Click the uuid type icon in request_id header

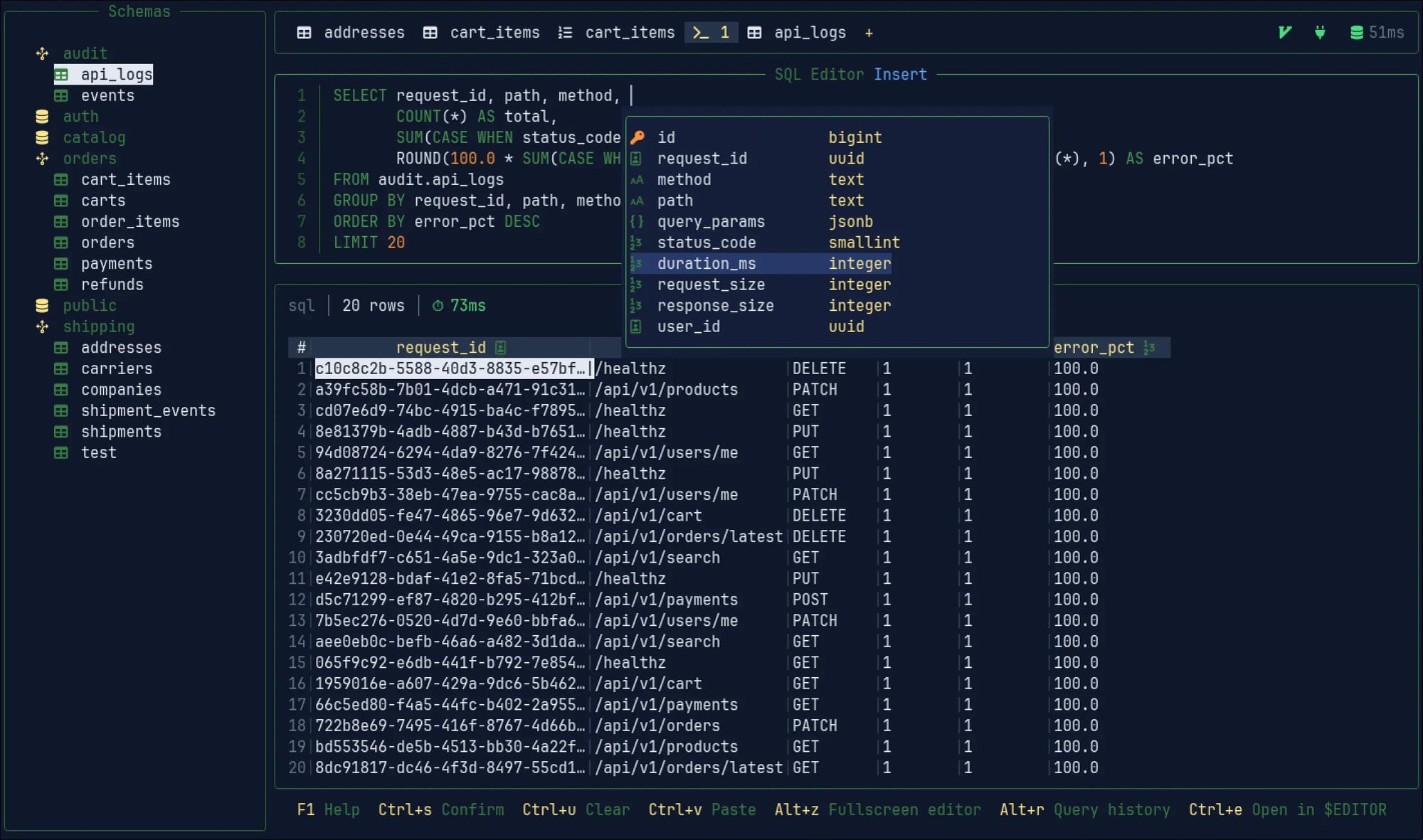[501, 347]
